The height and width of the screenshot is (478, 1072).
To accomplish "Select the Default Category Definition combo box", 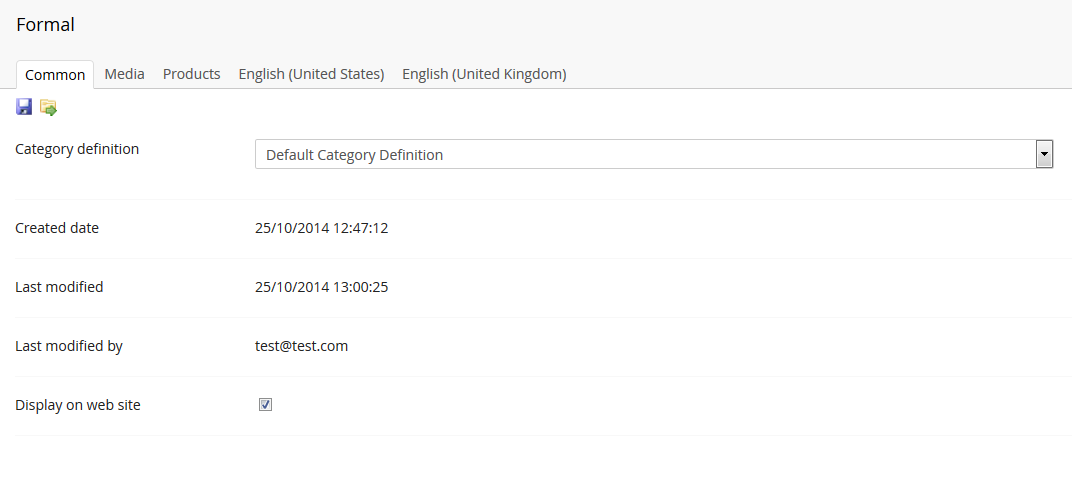I will tap(654, 155).
